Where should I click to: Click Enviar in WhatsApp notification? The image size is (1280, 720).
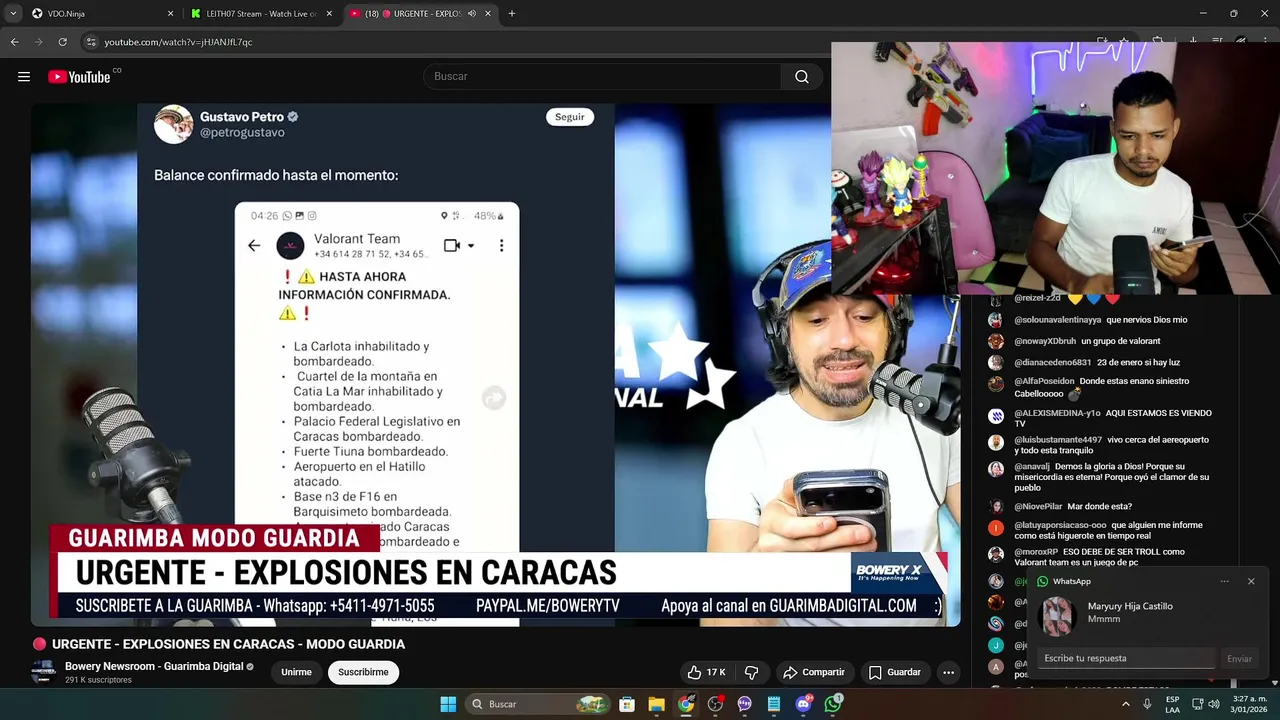(x=1239, y=659)
